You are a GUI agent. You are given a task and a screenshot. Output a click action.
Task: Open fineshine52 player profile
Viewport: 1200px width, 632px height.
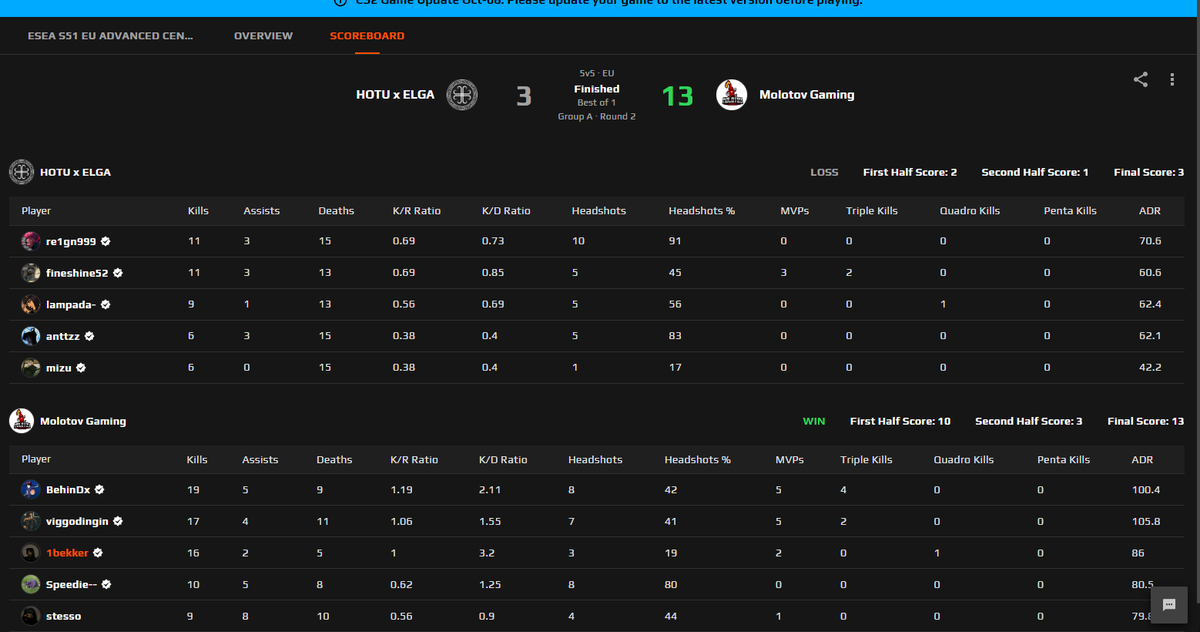tap(77, 273)
